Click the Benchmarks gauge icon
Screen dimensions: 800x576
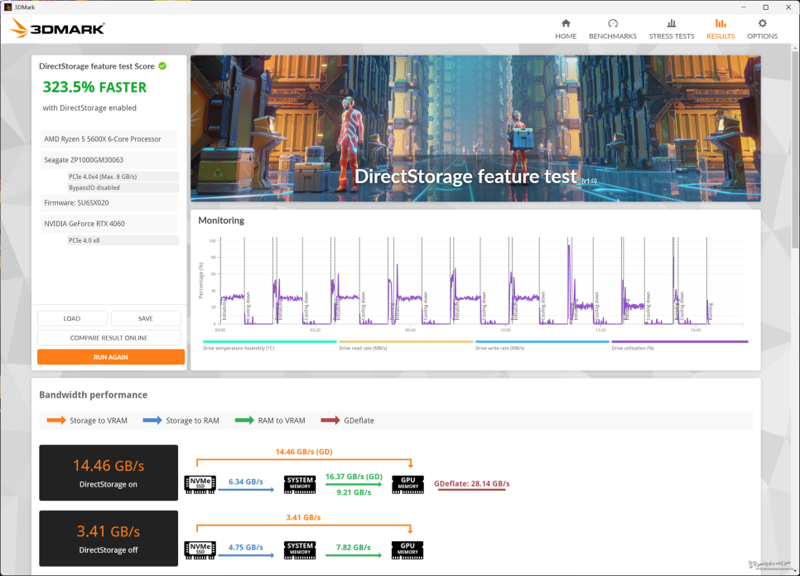pos(613,23)
